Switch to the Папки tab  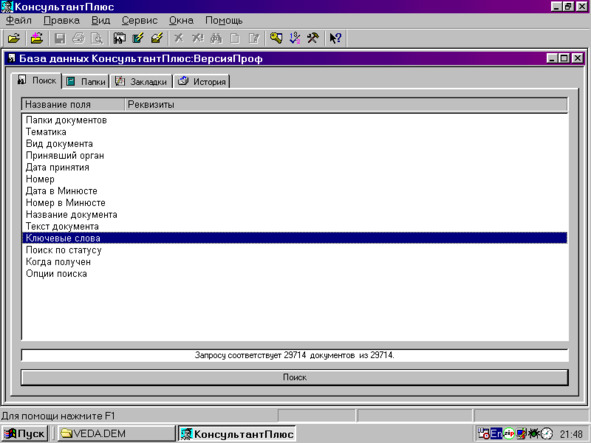click(86, 81)
